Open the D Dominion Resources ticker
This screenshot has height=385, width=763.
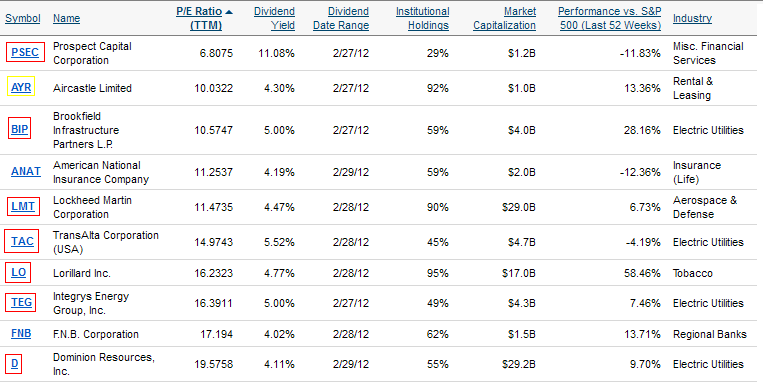tap(15, 364)
